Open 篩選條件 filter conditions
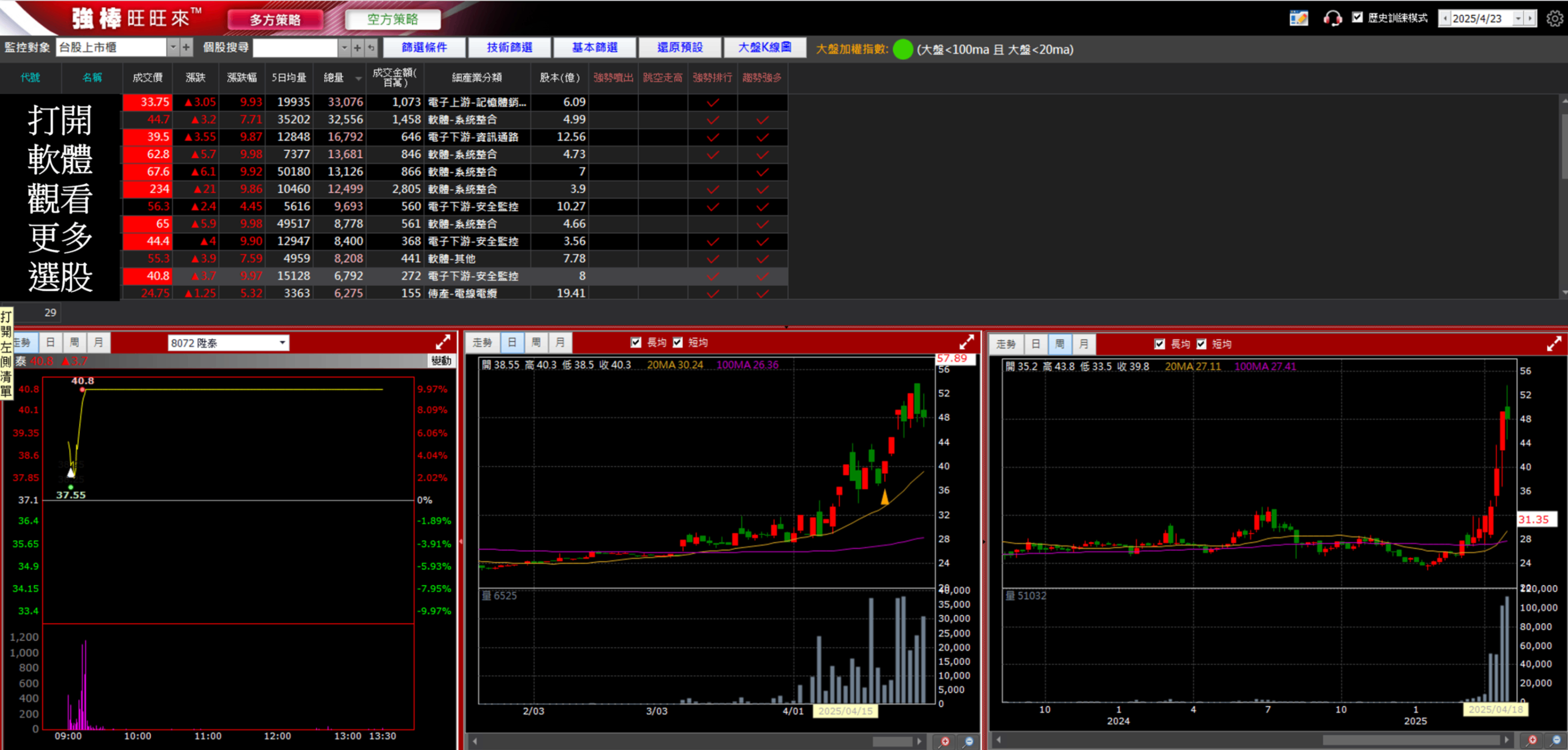The width and height of the screenshot is (1568, 750). (424, 47)
